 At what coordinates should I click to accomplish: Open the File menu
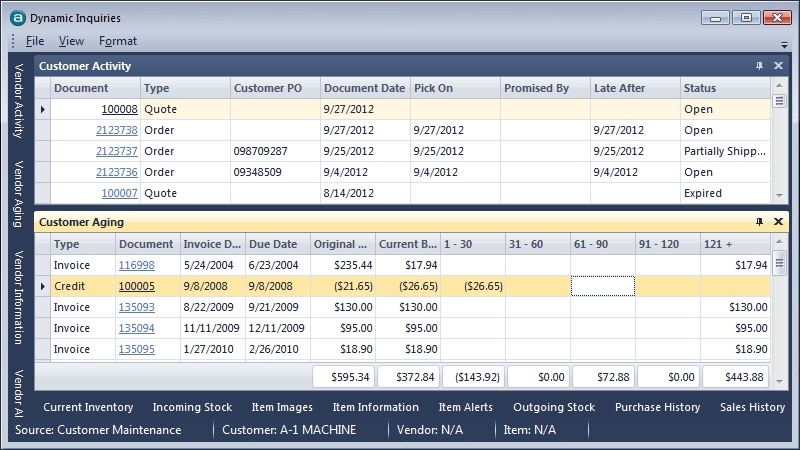(x=35, y=41)
